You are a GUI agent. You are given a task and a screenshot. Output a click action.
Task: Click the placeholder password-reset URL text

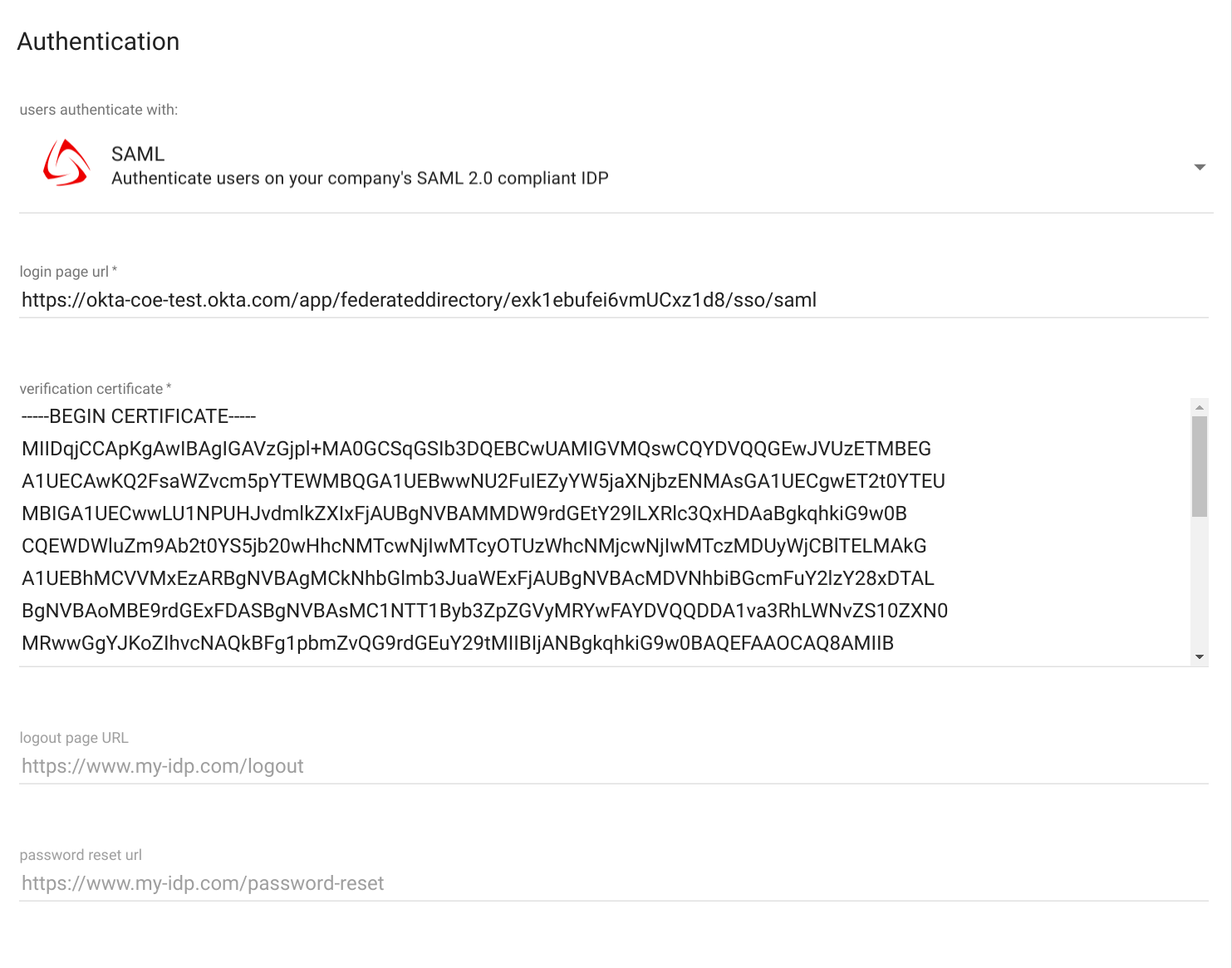point(202,882)
